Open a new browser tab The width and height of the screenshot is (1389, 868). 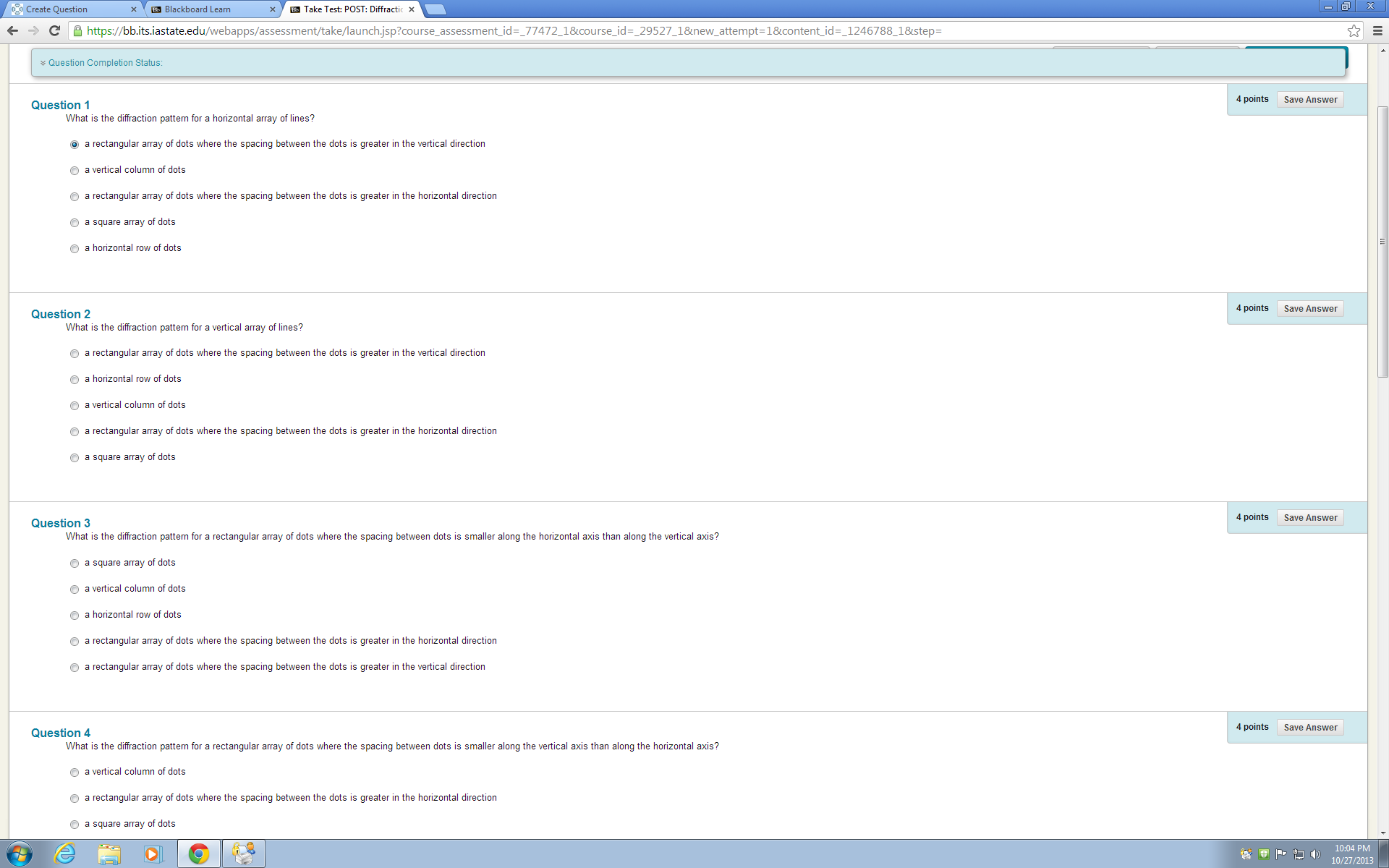[436, 9]
